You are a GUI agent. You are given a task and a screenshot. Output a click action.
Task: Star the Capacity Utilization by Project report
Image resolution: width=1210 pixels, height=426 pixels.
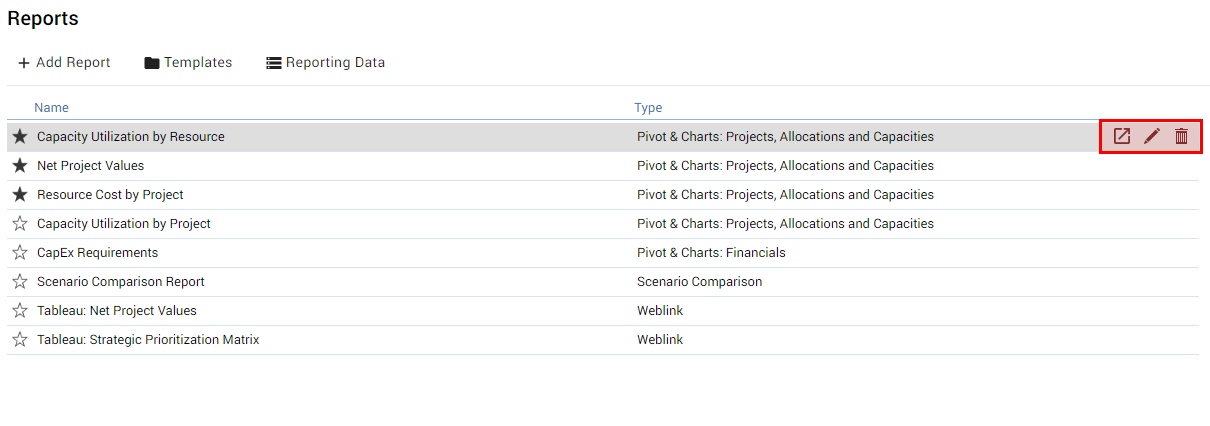pos(20,223)
